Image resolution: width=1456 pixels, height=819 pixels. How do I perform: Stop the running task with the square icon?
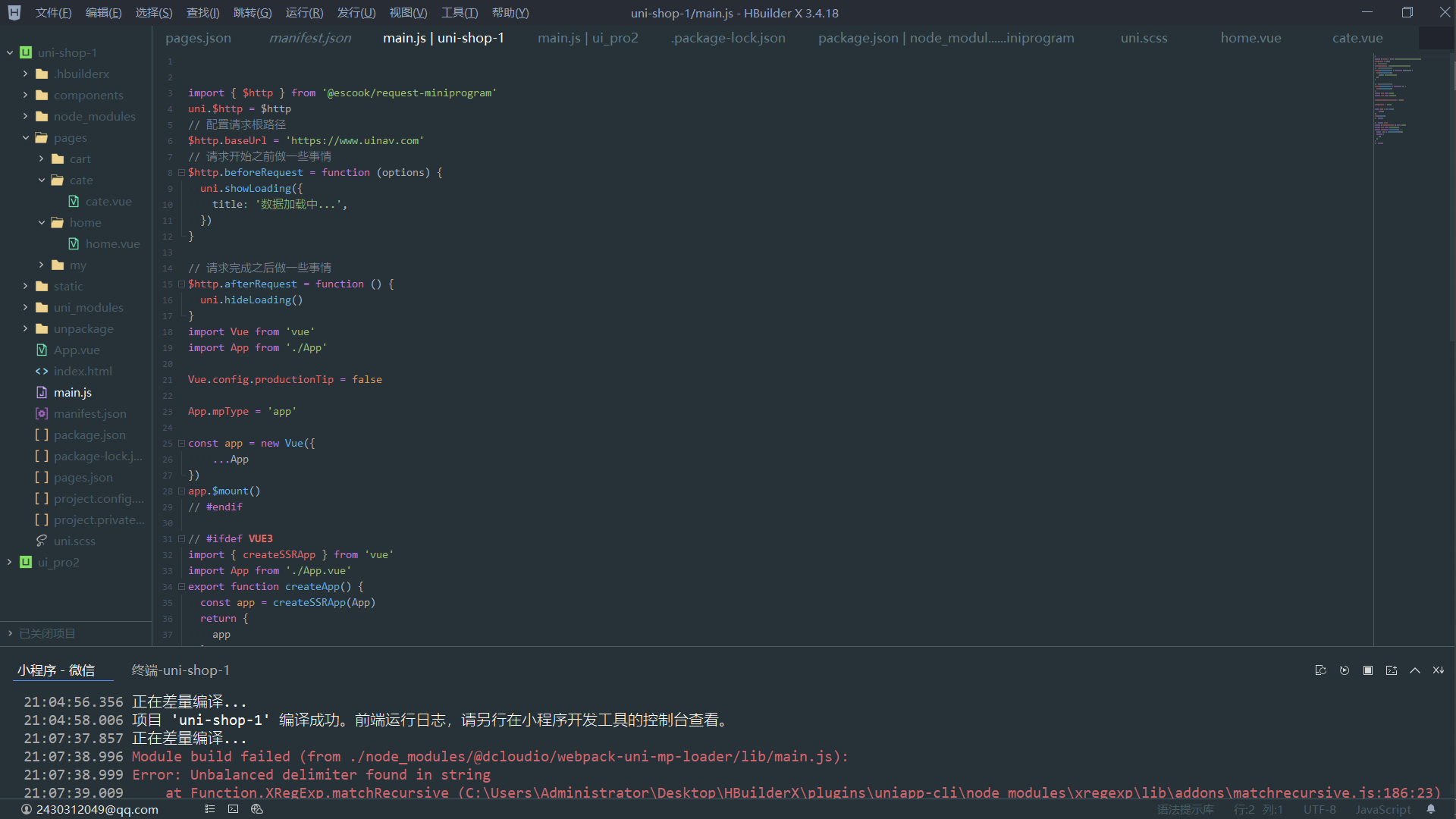tap(1368, 670)
